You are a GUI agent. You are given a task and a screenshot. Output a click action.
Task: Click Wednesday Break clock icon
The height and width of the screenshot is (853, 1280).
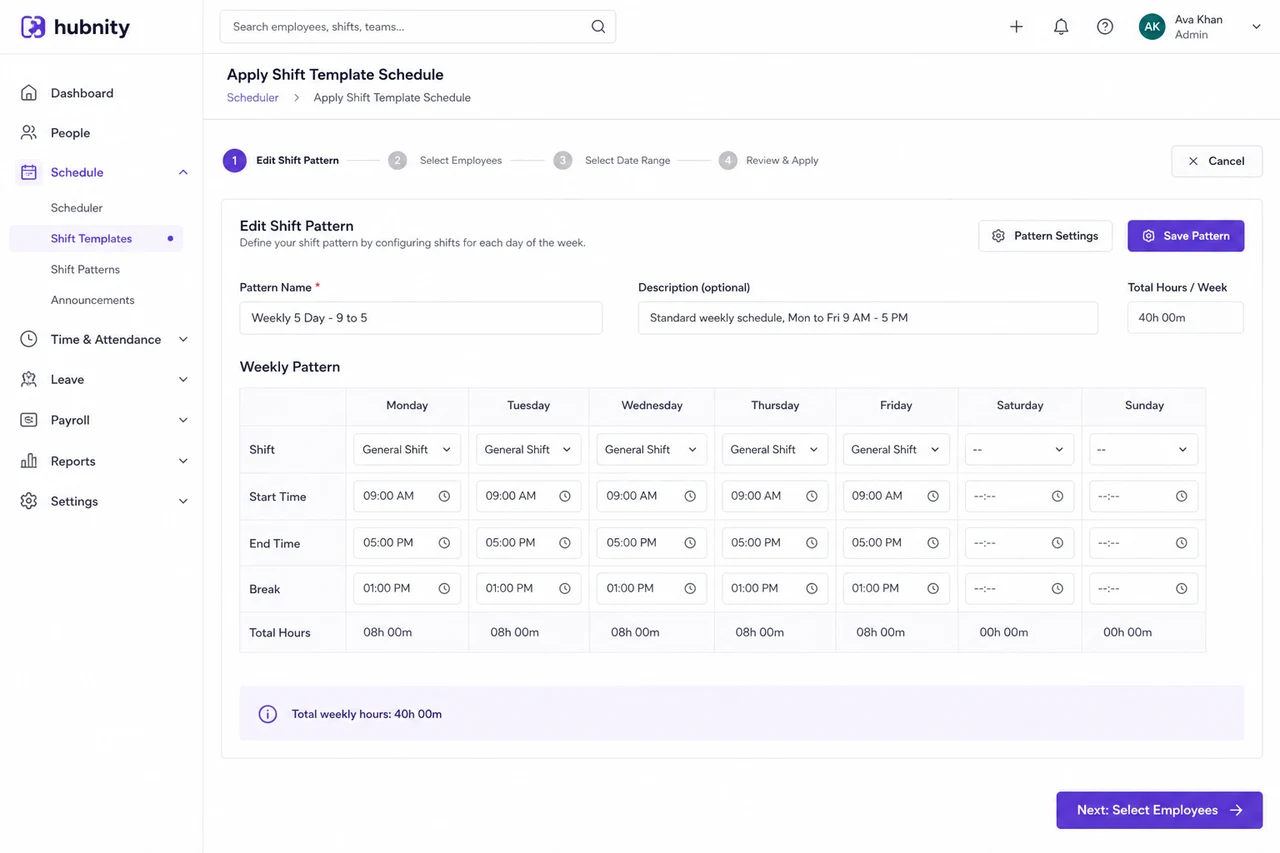[690, 589]
